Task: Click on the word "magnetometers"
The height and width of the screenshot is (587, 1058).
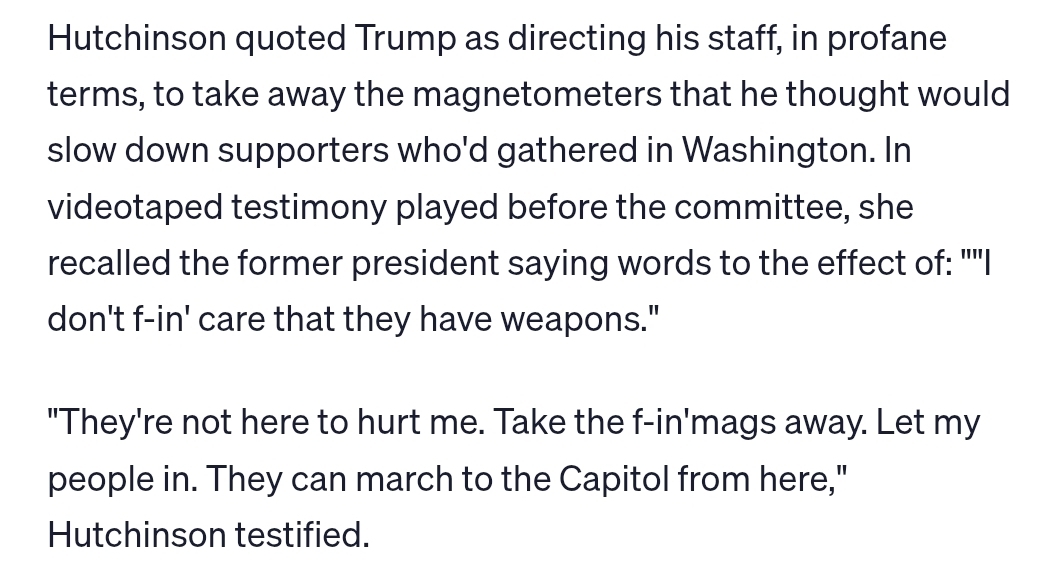Action: pos(536,94)
